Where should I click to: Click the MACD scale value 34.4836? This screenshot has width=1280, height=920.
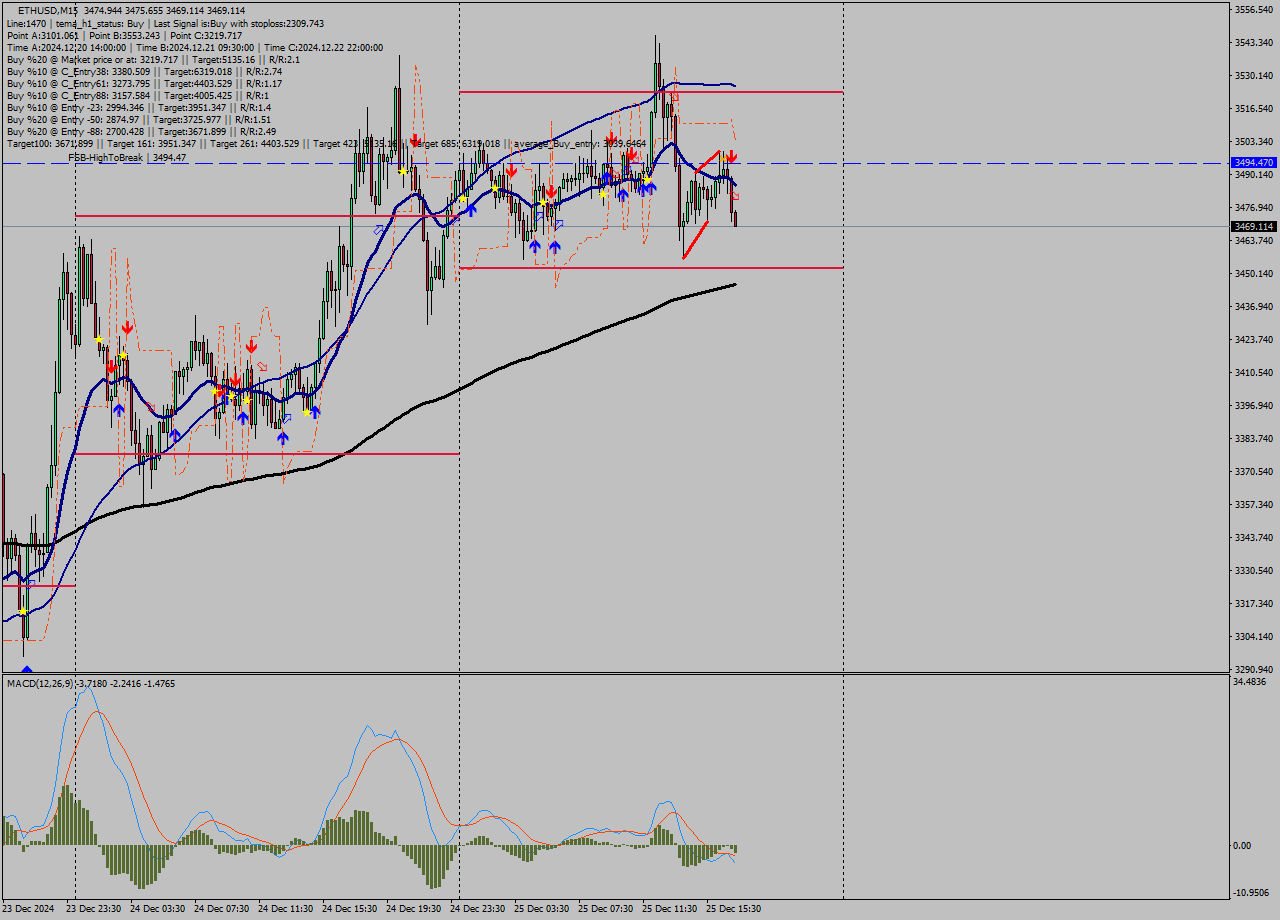pos(1251,682)
